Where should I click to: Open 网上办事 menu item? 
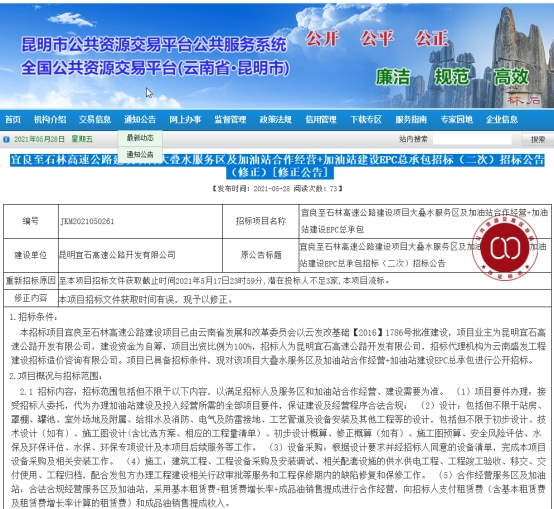(185, 119)
